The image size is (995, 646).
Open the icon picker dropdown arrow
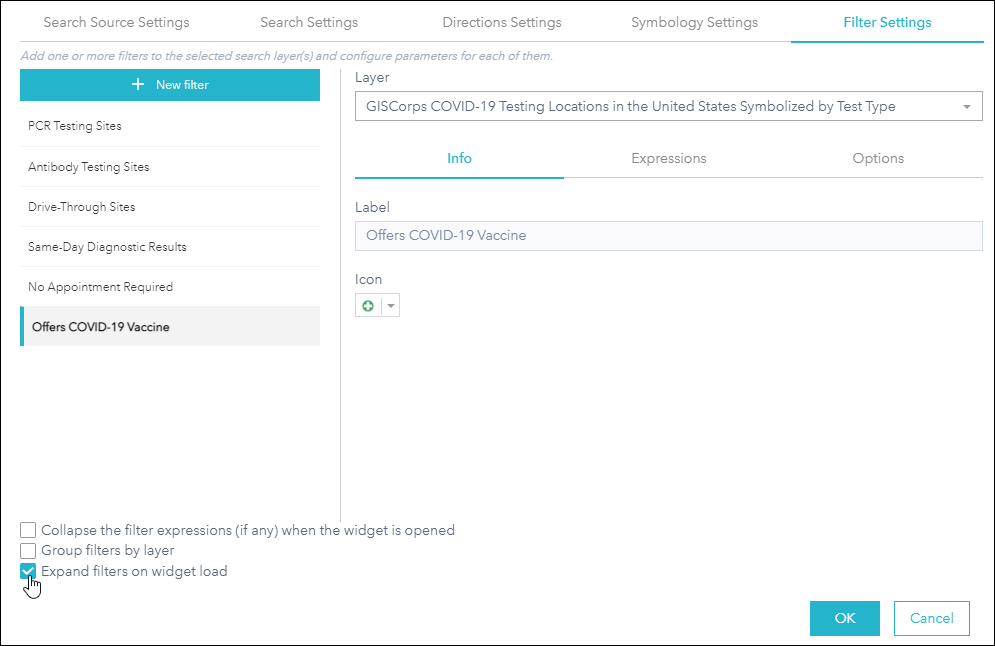tap(390, 306)
